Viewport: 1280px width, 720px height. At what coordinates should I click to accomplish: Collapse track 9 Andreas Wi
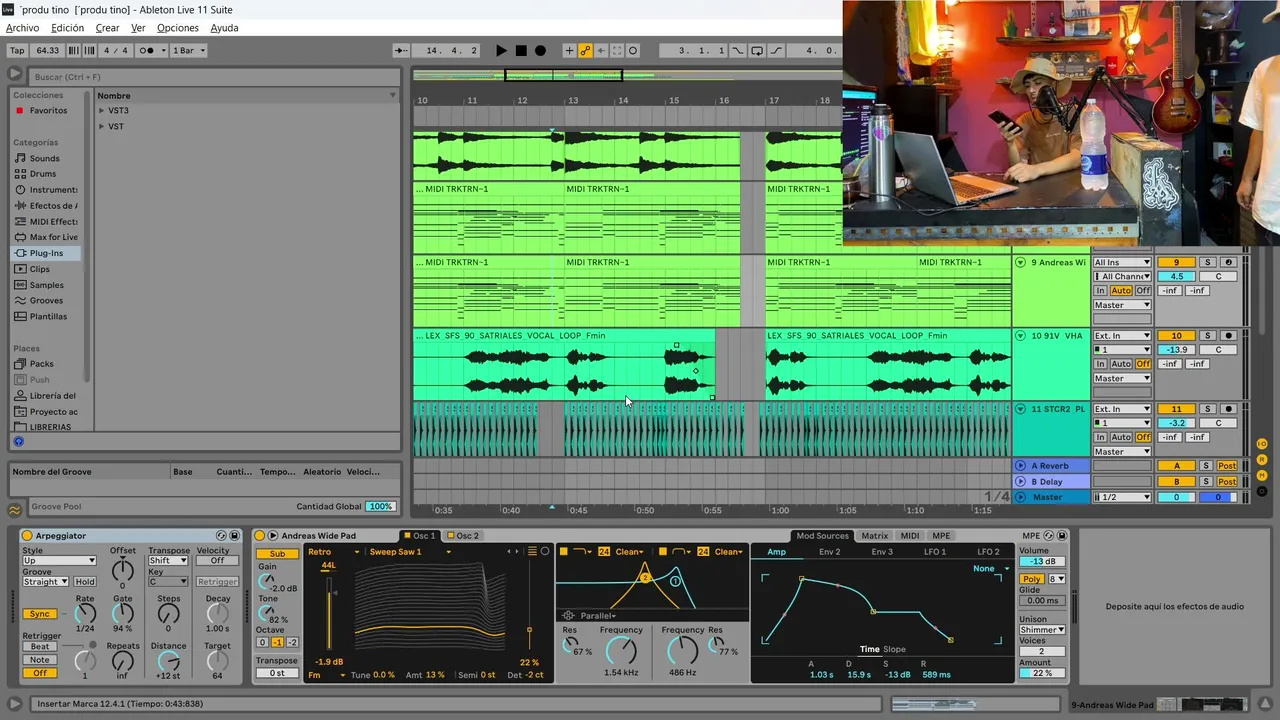[x=1021, y=263]
